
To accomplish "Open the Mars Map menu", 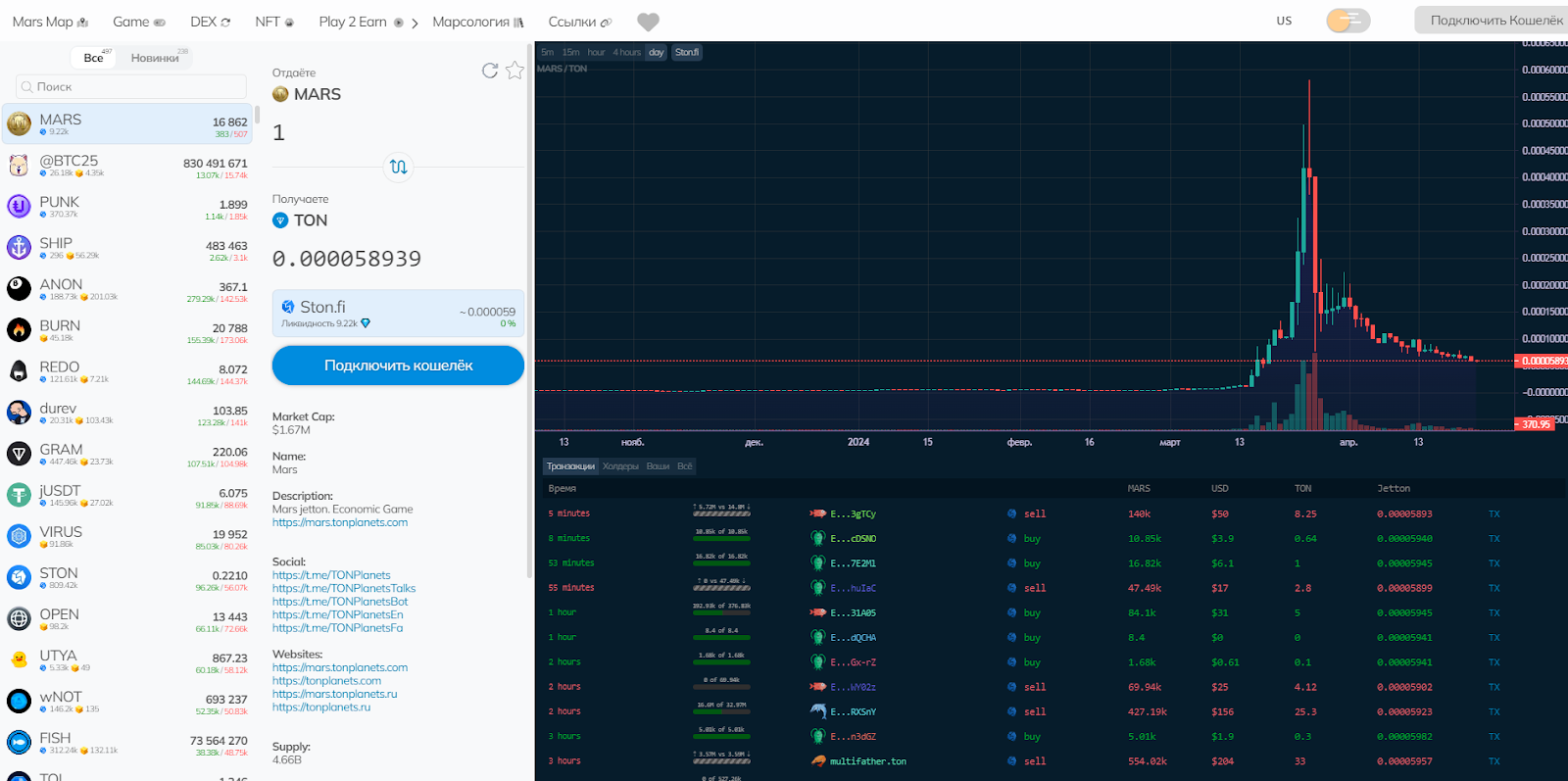I will [x=50, y=22].
